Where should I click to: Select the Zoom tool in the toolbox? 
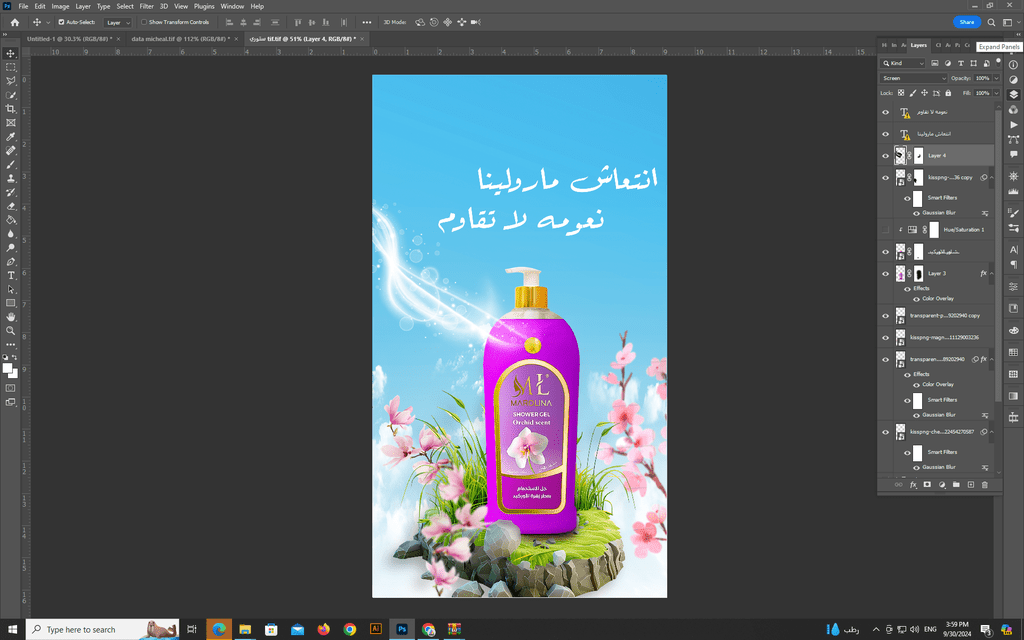point(10,330)
